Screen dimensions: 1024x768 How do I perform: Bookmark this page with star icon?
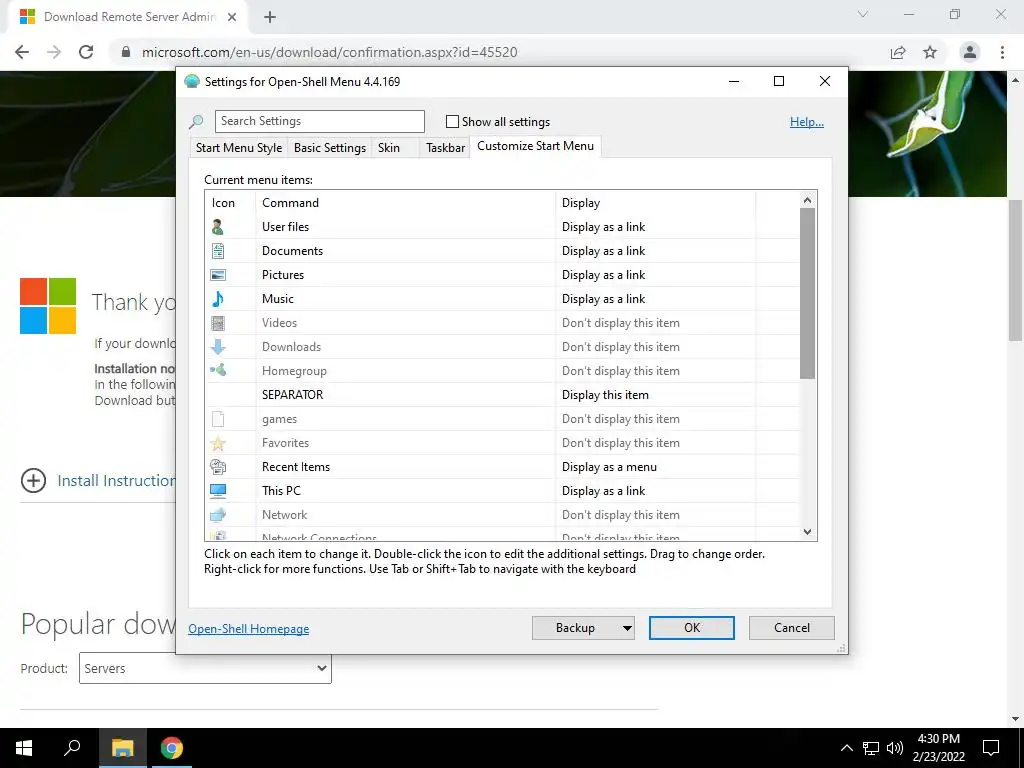[930, 52]
